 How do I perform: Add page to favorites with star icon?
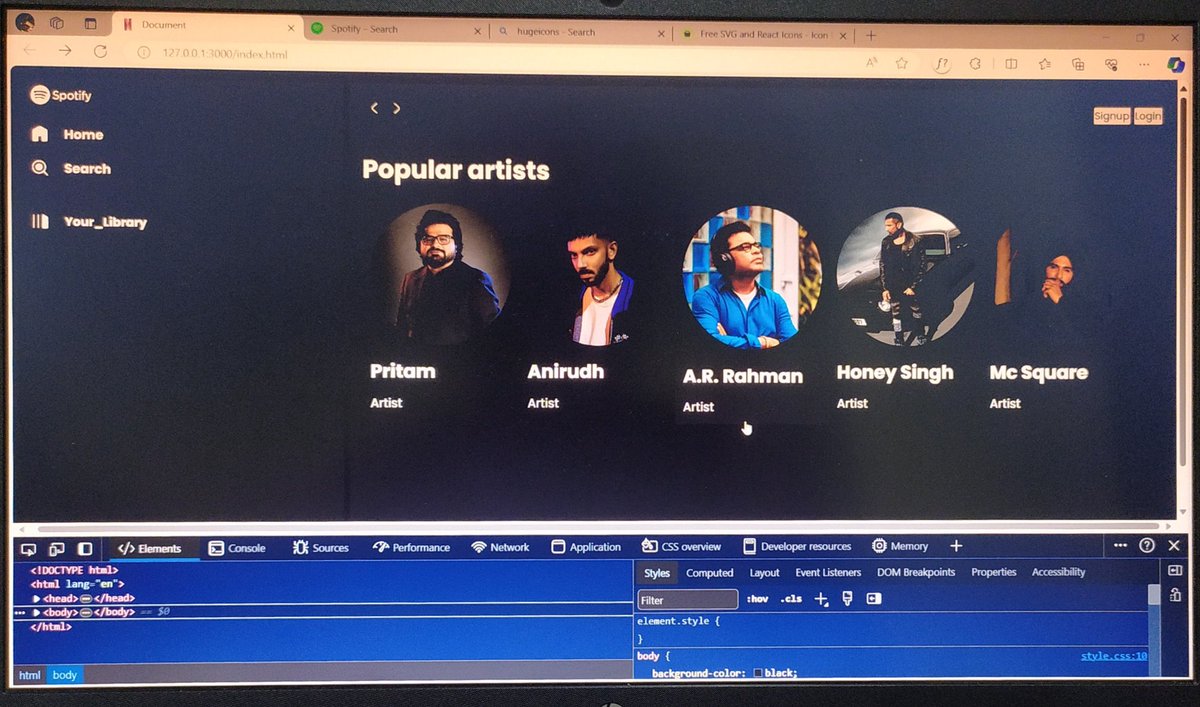[x=902, y=63]
